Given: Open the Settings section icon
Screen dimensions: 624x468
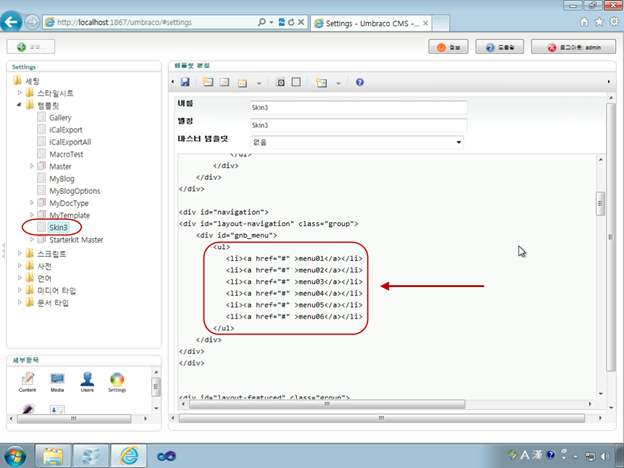Looking at the screenshot, I should 117,382.
